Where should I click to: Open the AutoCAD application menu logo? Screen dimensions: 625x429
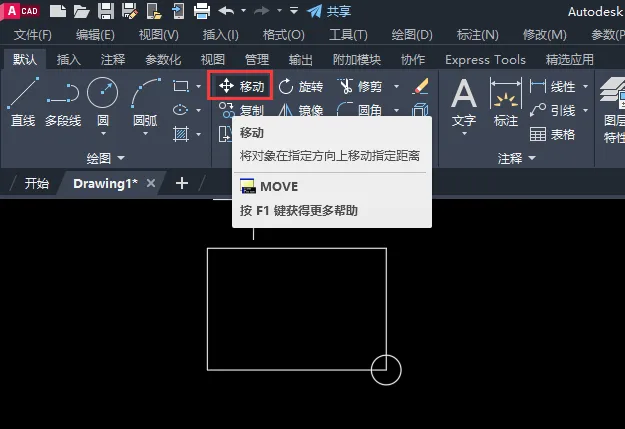tap(20, 10)
